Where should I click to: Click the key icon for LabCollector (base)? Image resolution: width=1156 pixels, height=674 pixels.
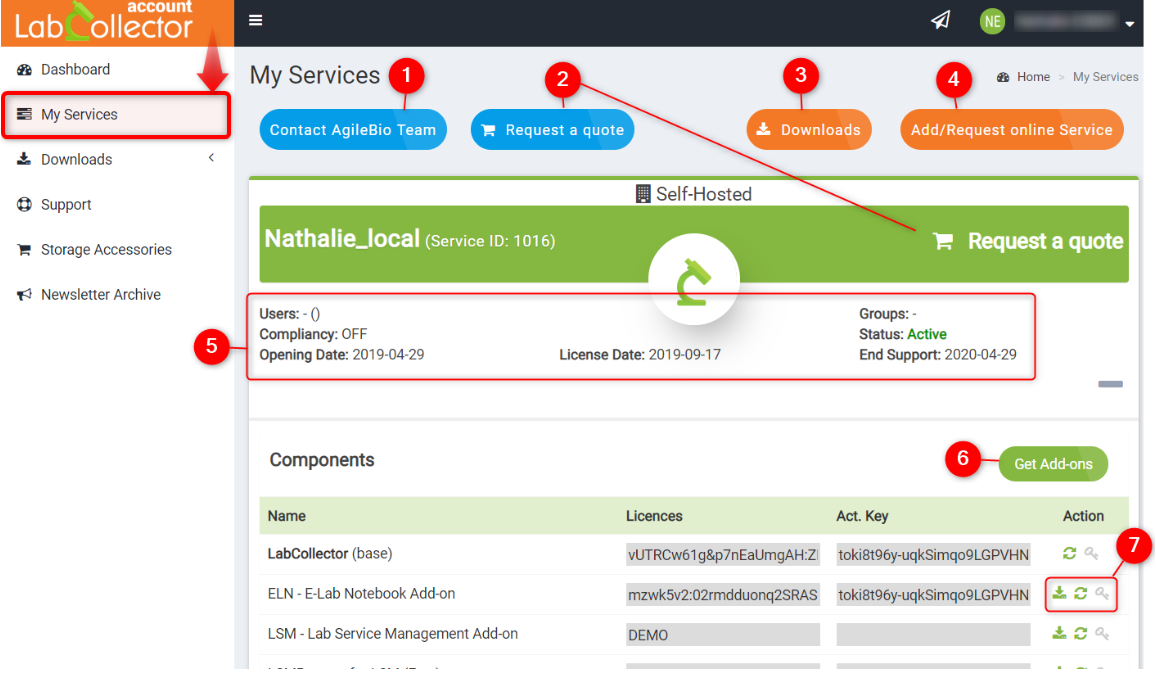pyautogui.click(x=1091, y=553)
